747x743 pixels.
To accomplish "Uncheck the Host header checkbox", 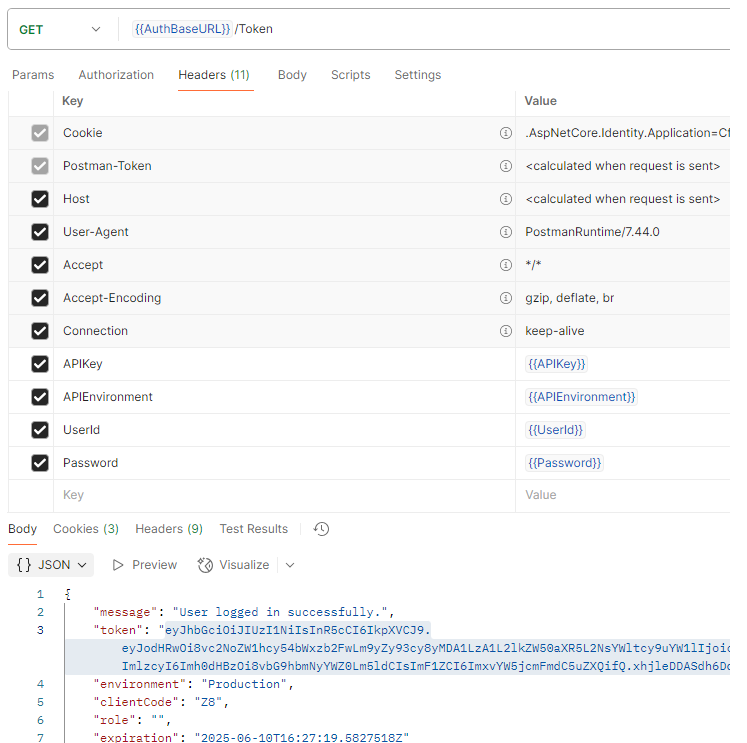I will click(x=40, y=199).
